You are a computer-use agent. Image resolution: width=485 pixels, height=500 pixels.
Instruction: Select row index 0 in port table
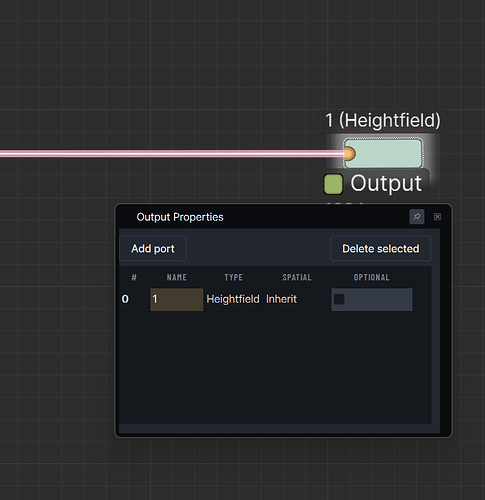point(125,299)
